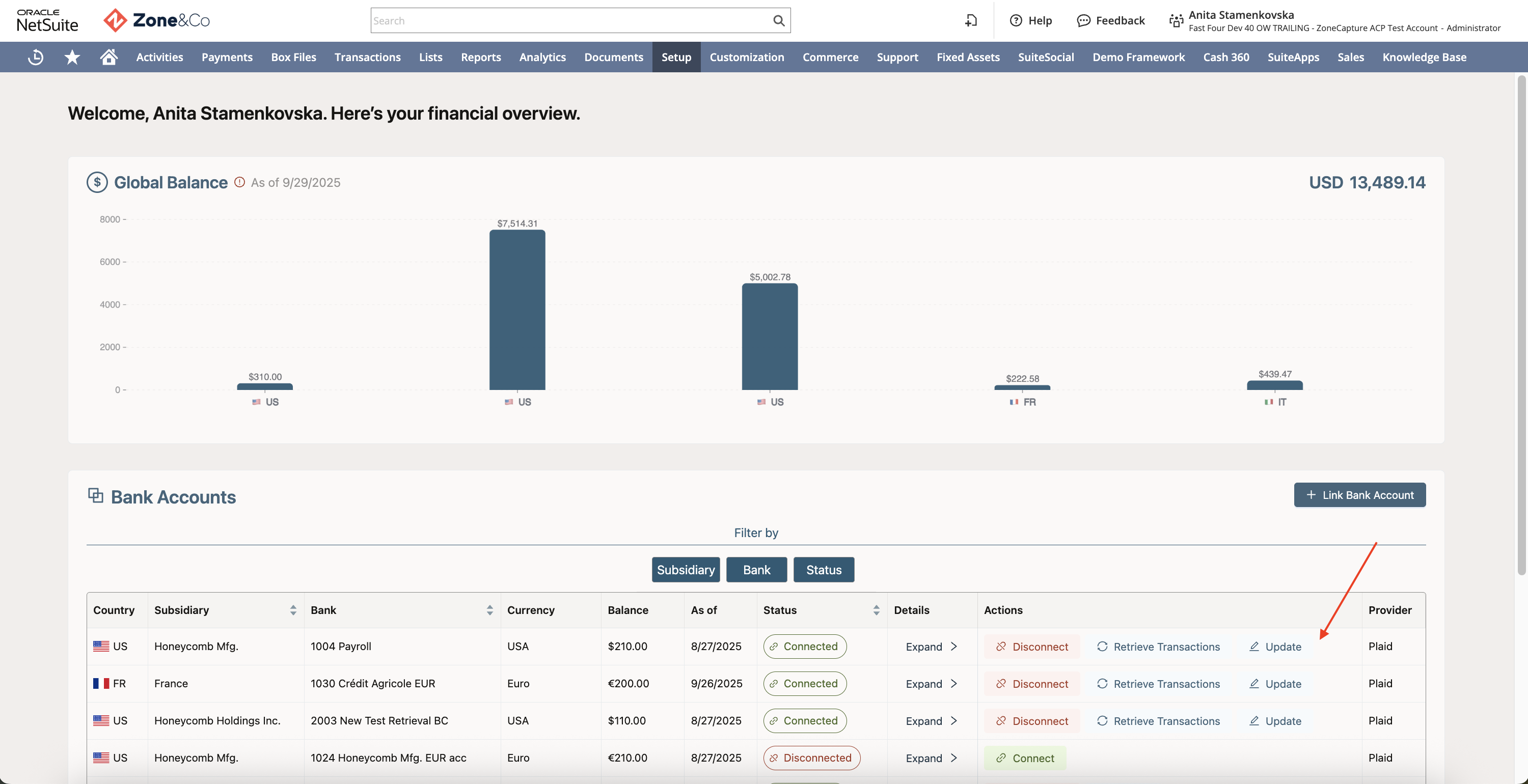Click into the Search input field
This screenshot has width=1528, height=784.
(569, 21)
